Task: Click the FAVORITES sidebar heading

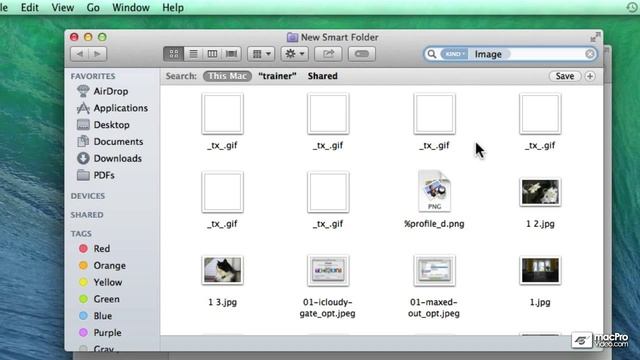Action: pyautogui.click(x=93, y=76)
